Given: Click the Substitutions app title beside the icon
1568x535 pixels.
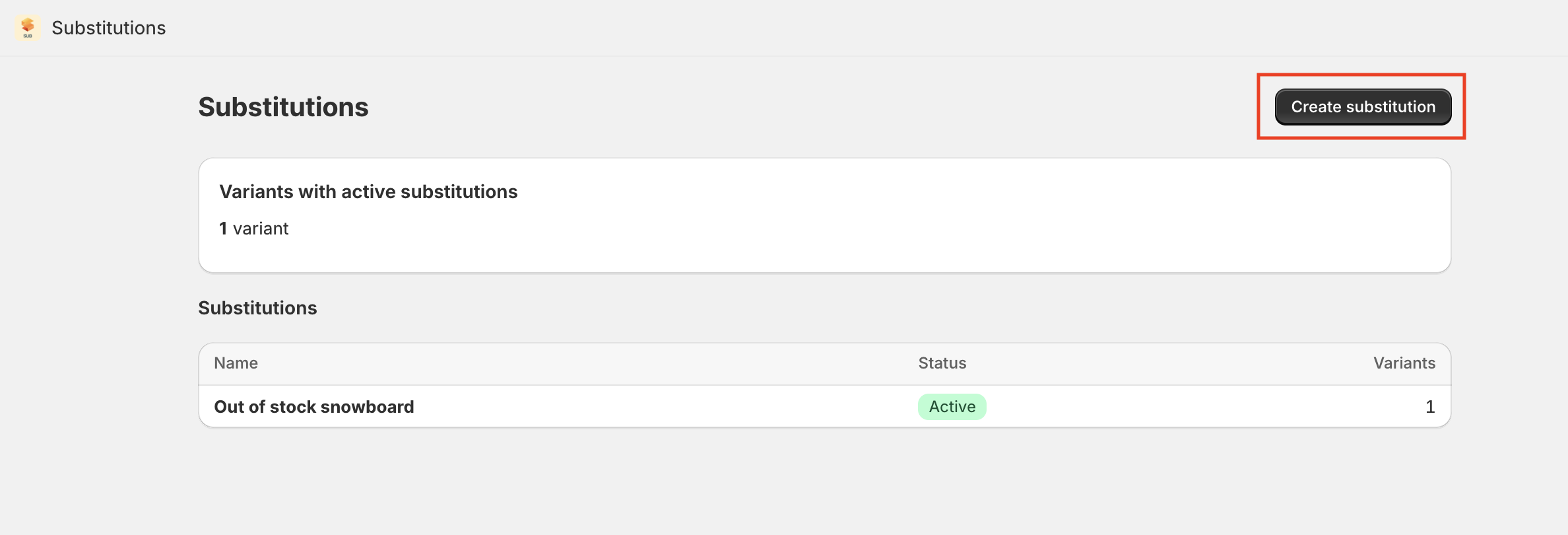Looking at the screenshot, I should tap(109, 28).
